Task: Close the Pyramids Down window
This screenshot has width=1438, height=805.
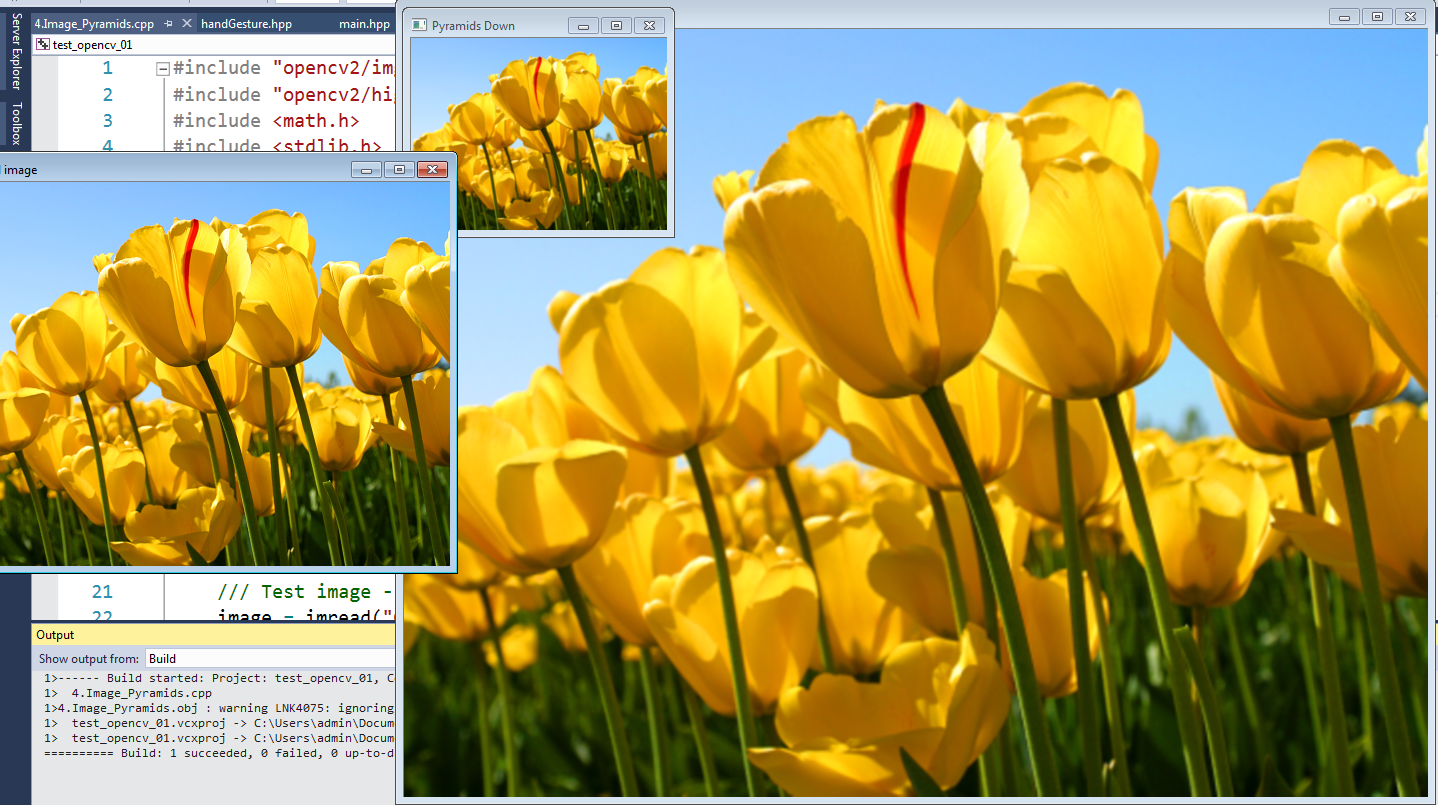Action: coord(649,25)
